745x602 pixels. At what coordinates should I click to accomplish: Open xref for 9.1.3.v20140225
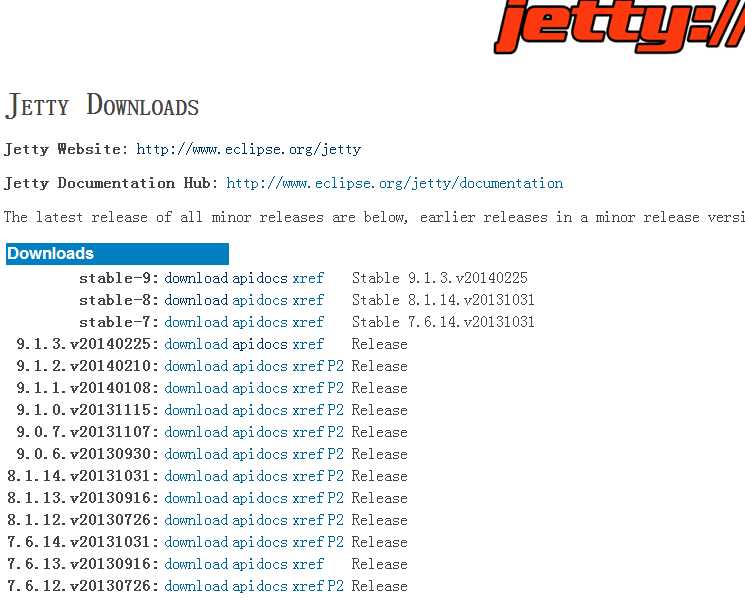pyautogui.click(x=308, y=344)
